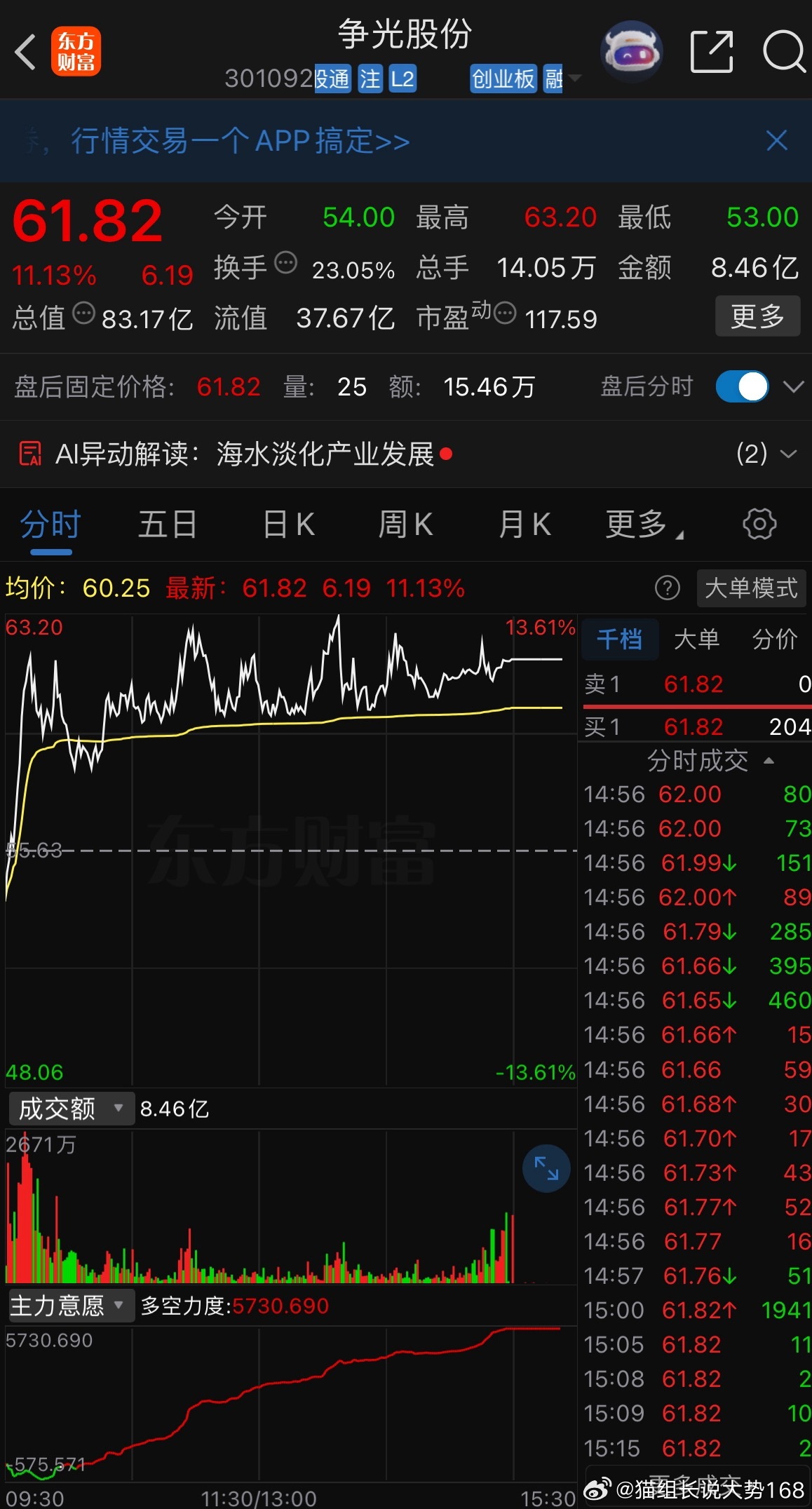812x1509 pixels.
Task: Switch to the 月K tab
Action: click(x=524, y=525)
